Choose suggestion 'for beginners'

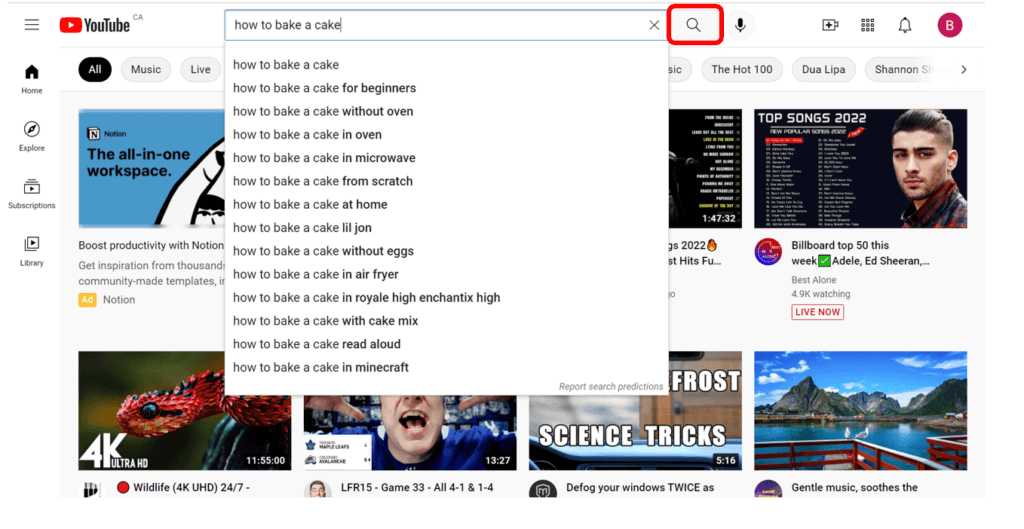click(447, 88)
